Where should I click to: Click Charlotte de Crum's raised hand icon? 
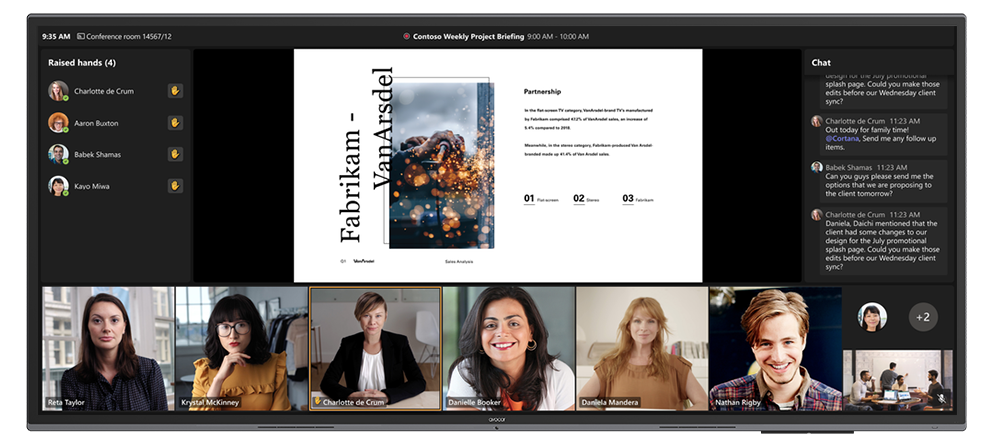pyautogui.click(x=175, y=91)
